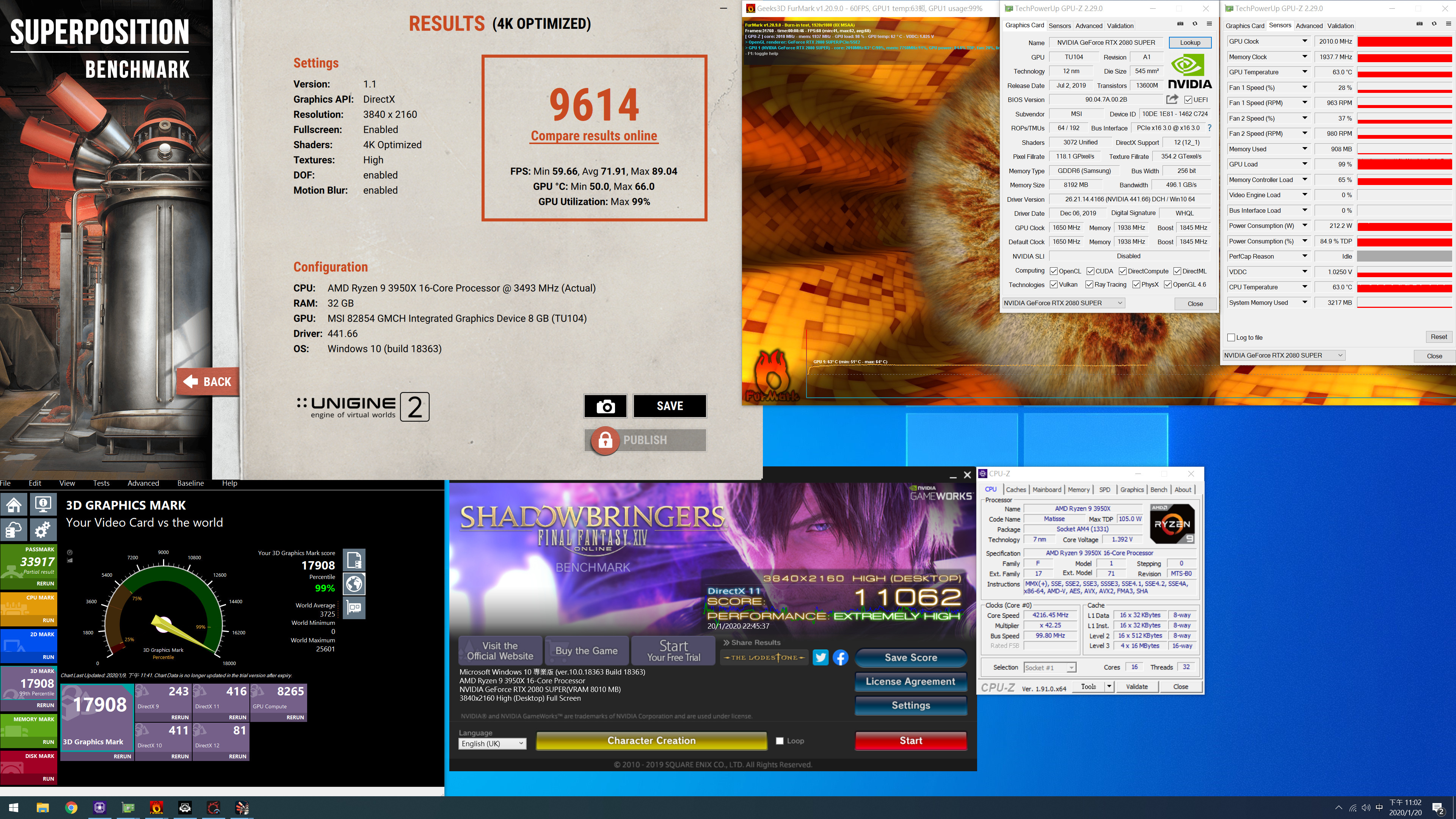This screenshot has height=819, width=1456.
Task: Open the Language dropdown showing English (UK)
Action: pyautogui.click(x=492, y=744)
